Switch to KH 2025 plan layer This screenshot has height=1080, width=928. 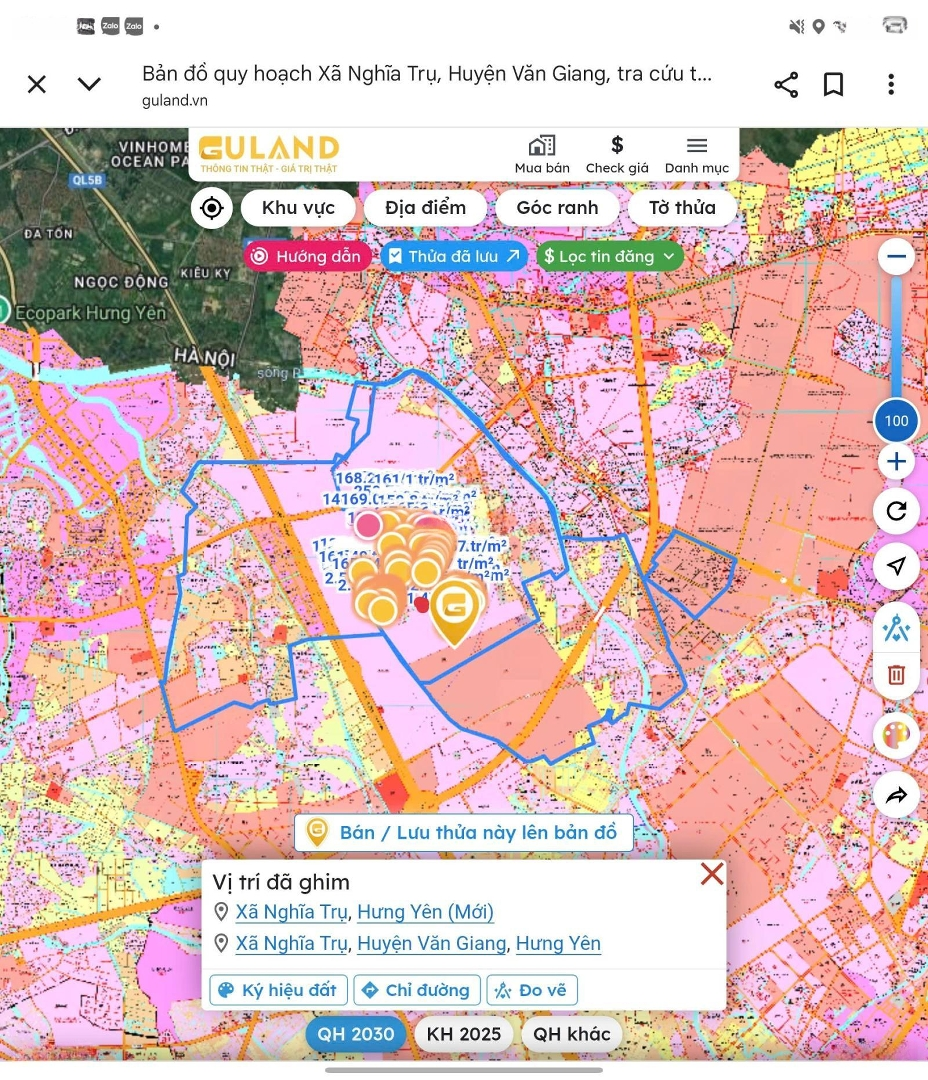(464, 1034)
